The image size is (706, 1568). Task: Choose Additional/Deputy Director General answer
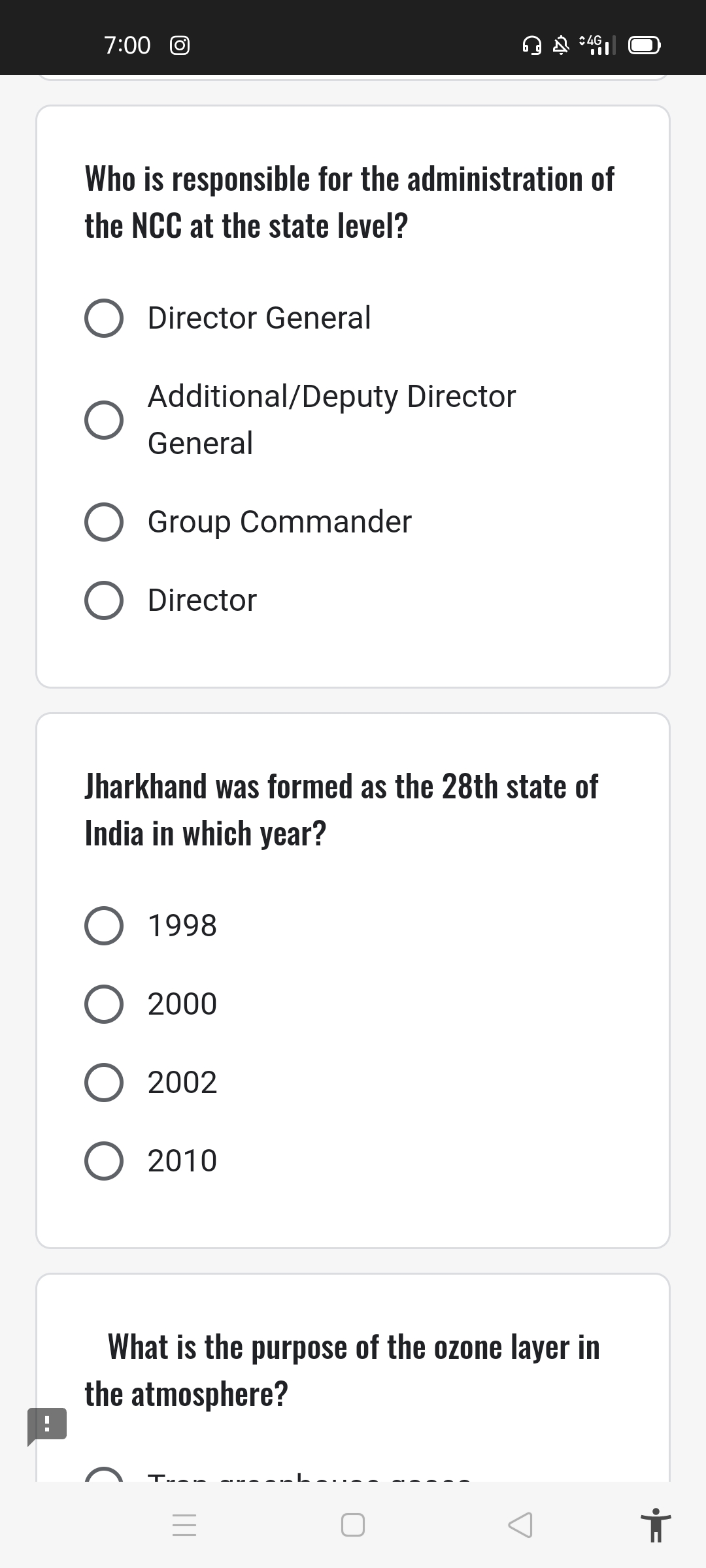click(x=104, y=420)
